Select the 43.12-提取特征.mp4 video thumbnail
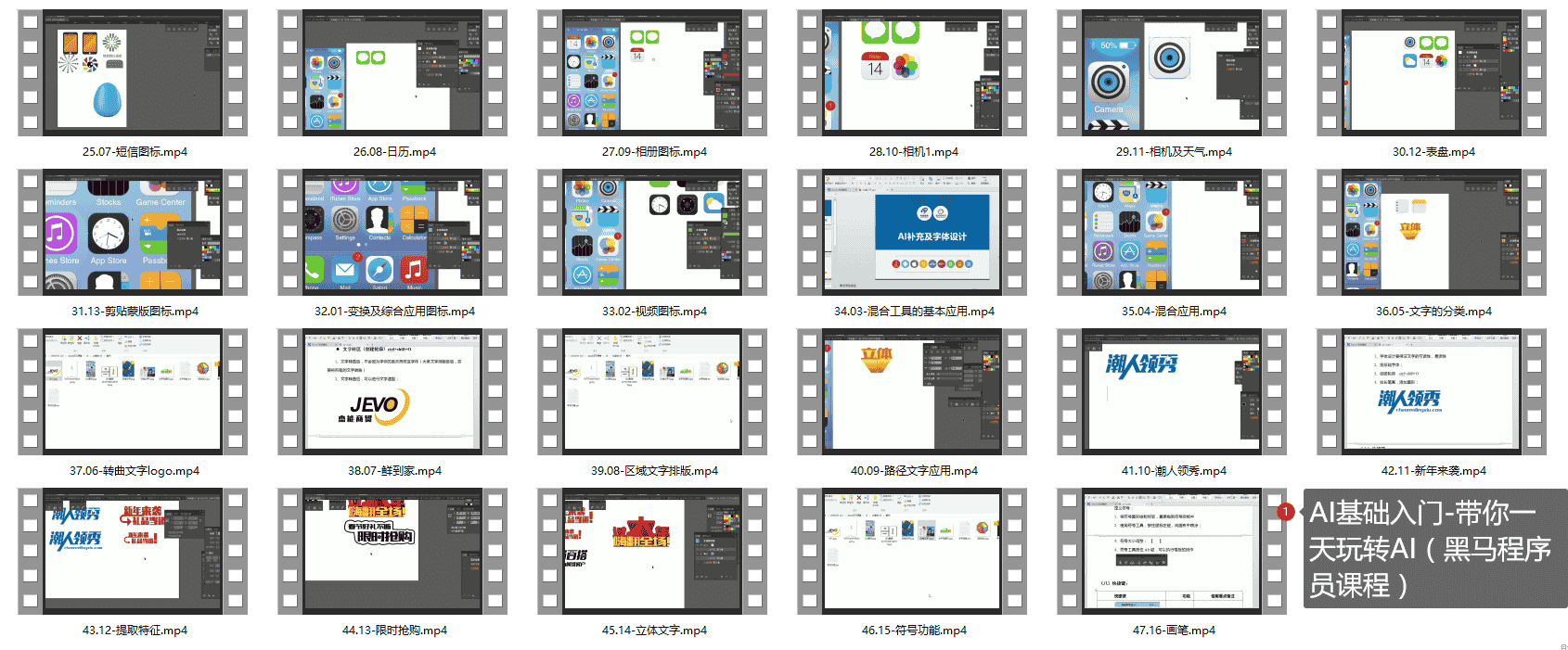This screenshot has width=1568, height=650. (x=133, y=552)
